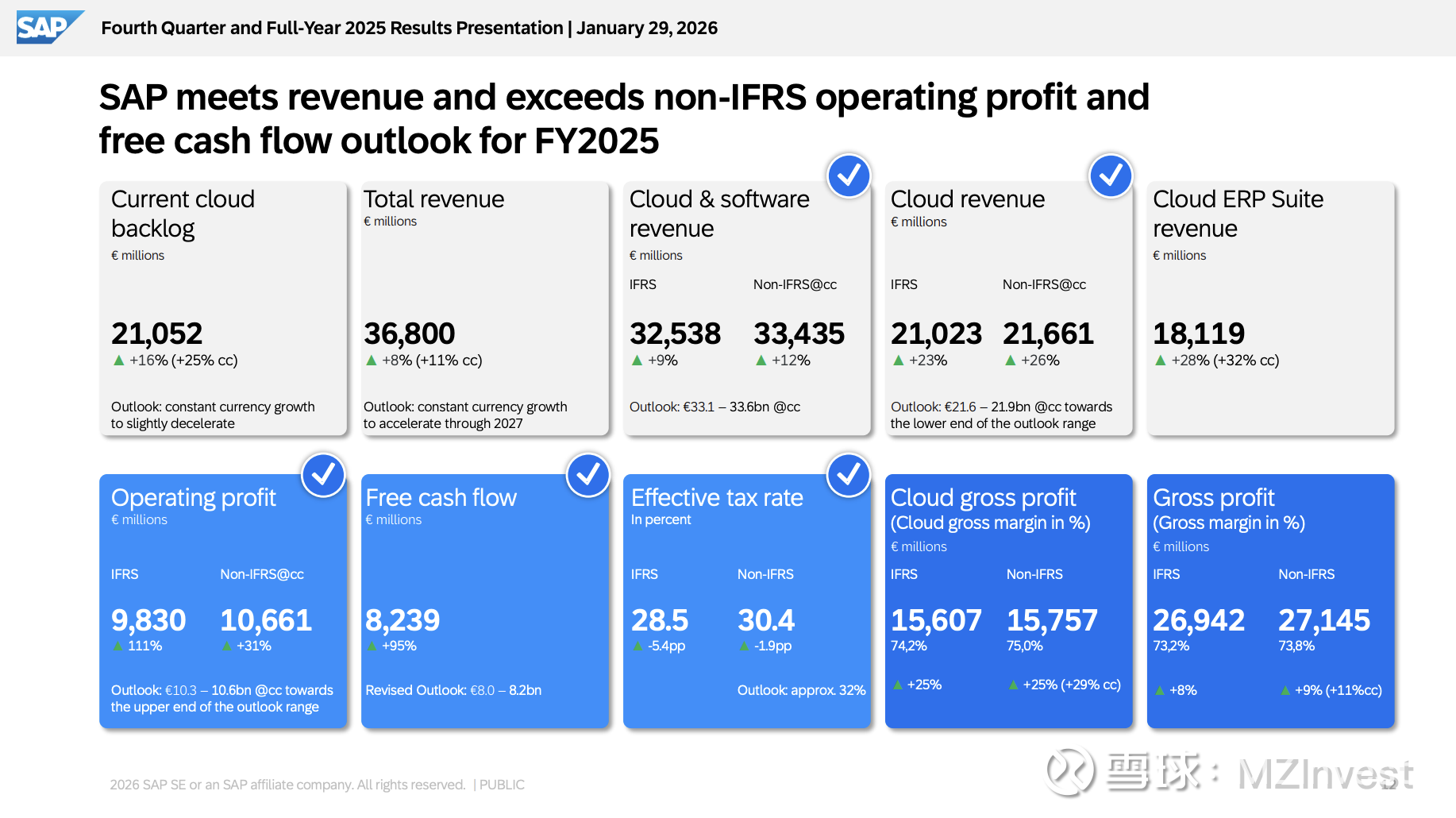Click 'Outlook: €10.3 – 10.6bn @cc towards the upper end' text
Screen dimensions: 1456x818
(222, 699)
